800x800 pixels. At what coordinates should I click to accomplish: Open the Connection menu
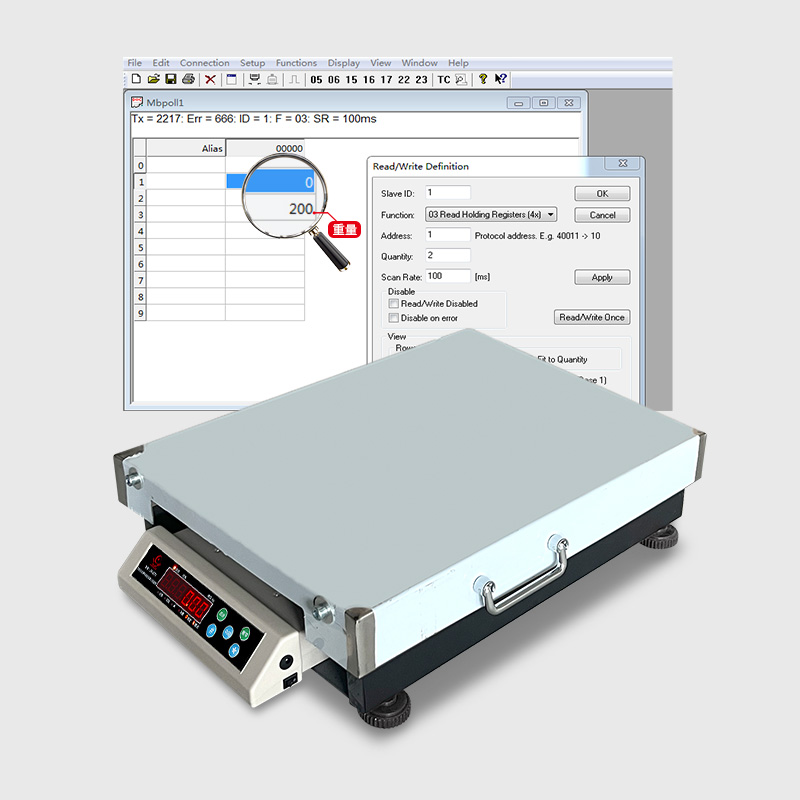(204, 63)
